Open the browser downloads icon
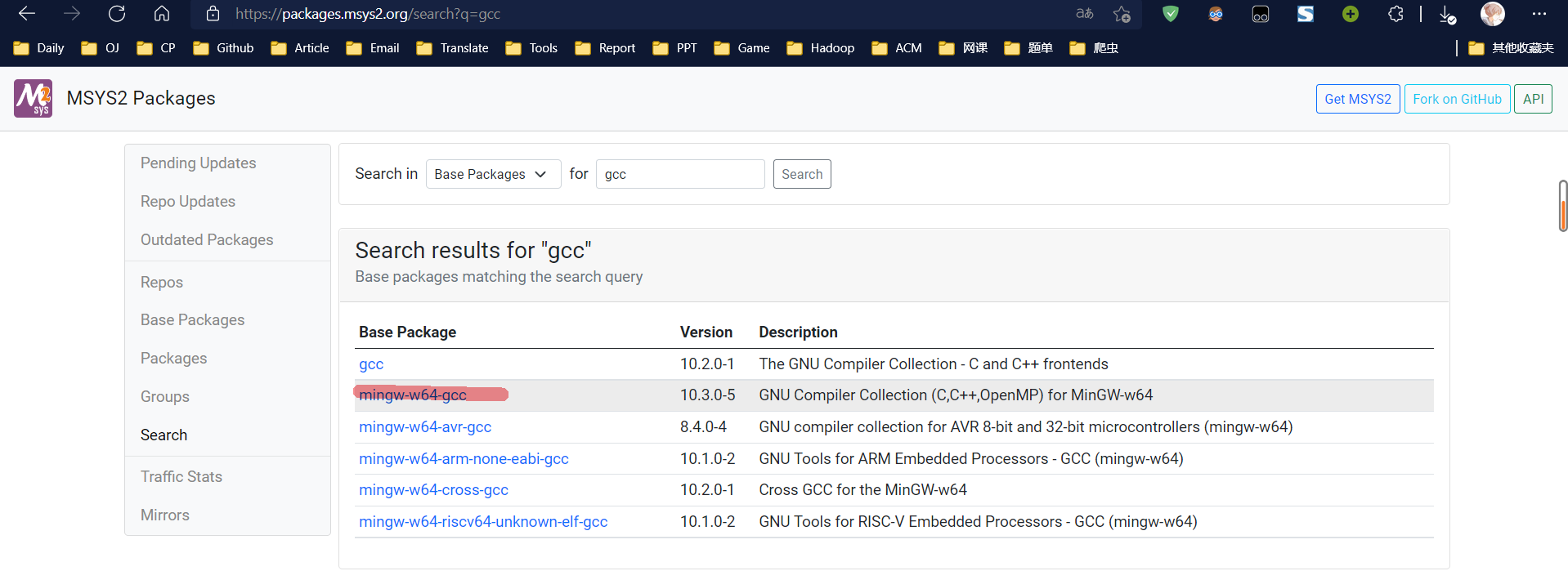 point(1447,15)
